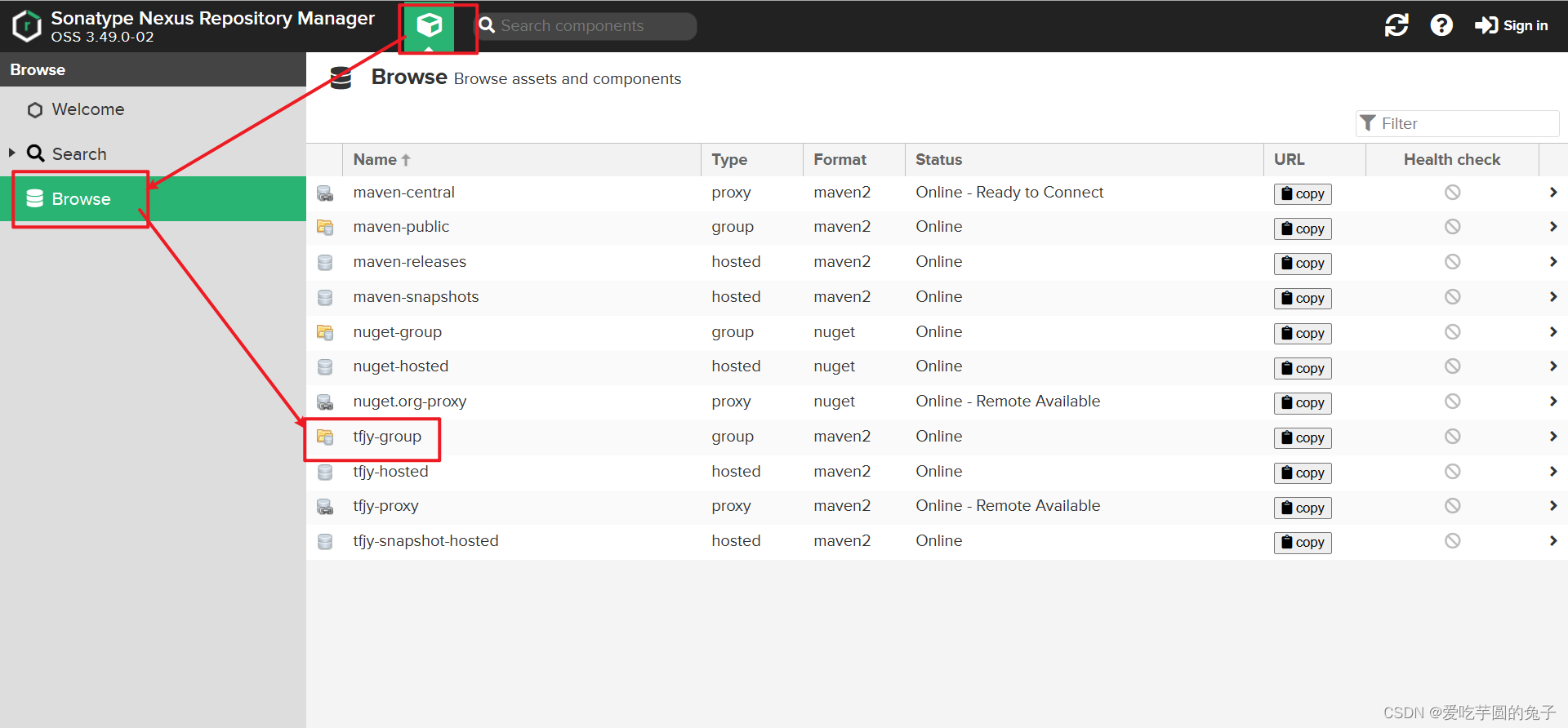Open maven-central via its row chevron

(x=1553, y=193)
